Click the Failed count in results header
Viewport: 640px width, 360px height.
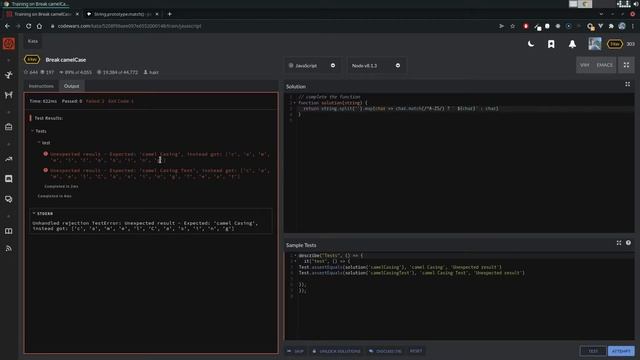[x=95, y=101]
